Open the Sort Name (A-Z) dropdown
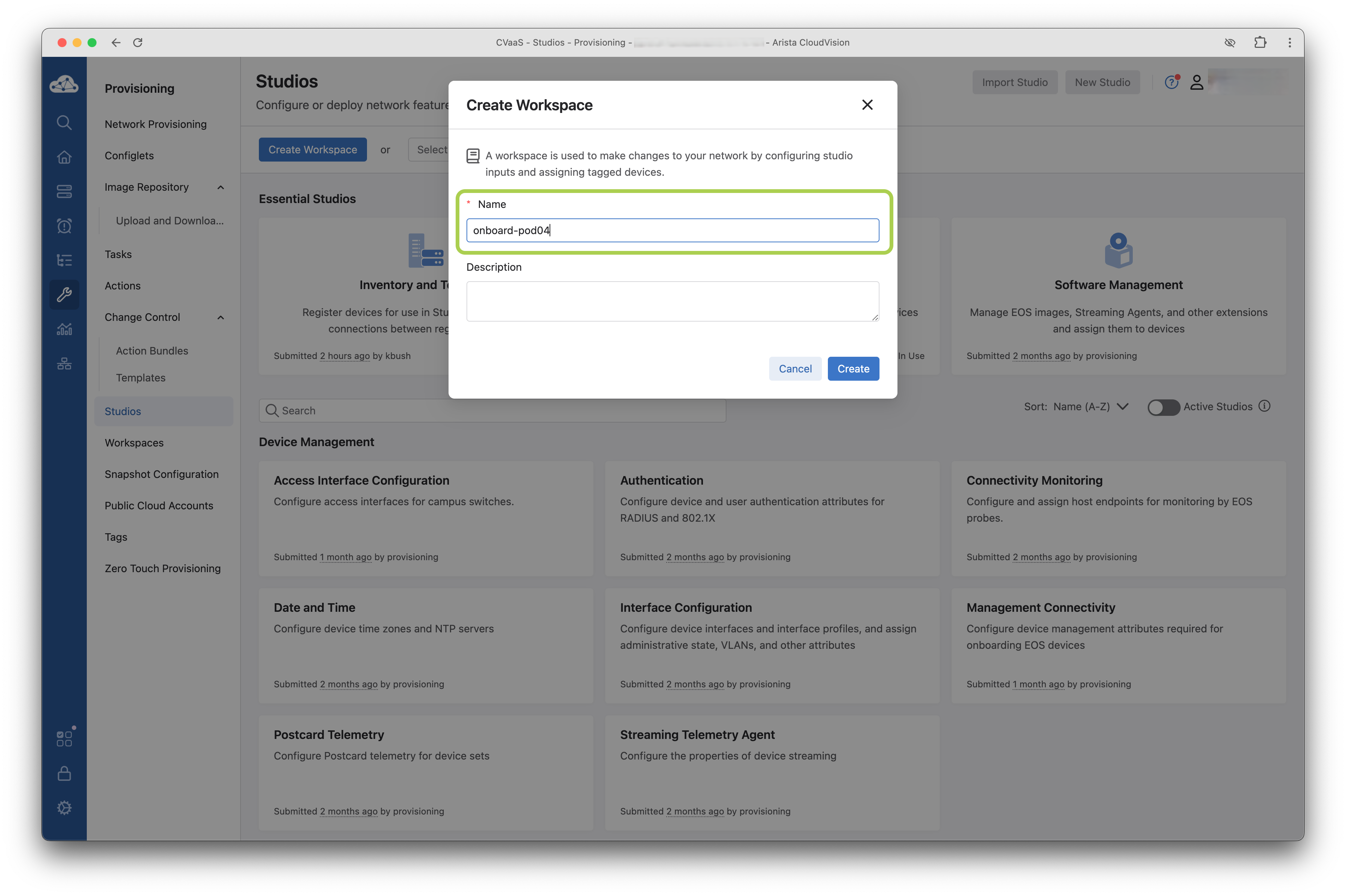 coord(1089,407)
